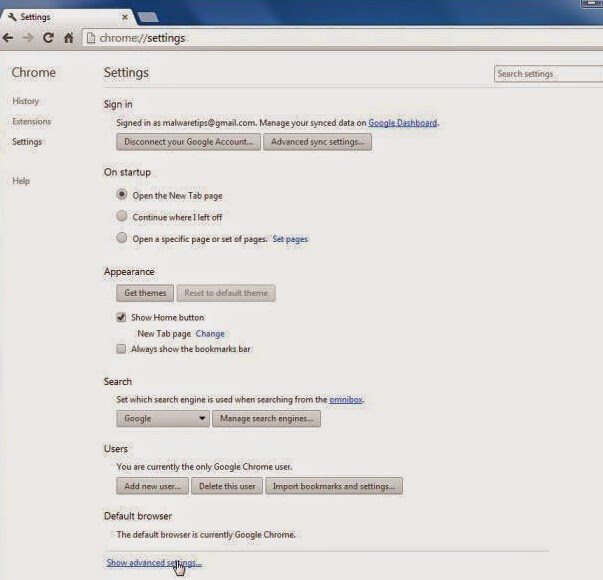Click Disconnect your Google Account button
The image size is (603, 580).
pyautogui.click(x=188, y=142)
